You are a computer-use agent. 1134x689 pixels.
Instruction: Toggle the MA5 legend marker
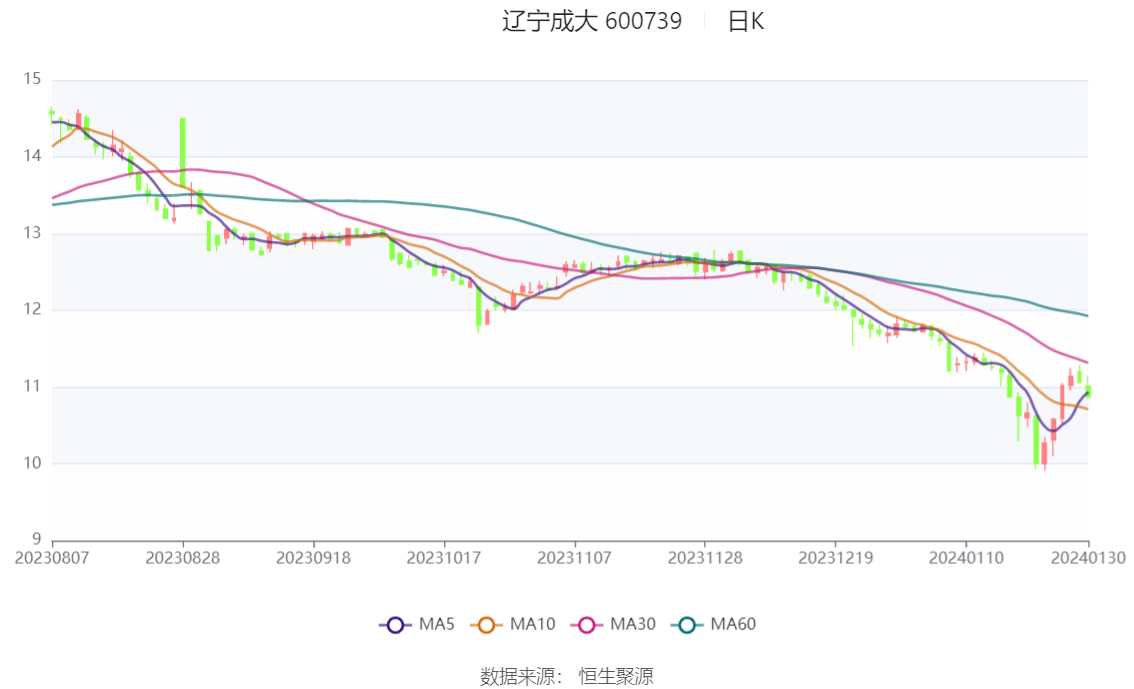pyautogui.click(x=395, y=625)
